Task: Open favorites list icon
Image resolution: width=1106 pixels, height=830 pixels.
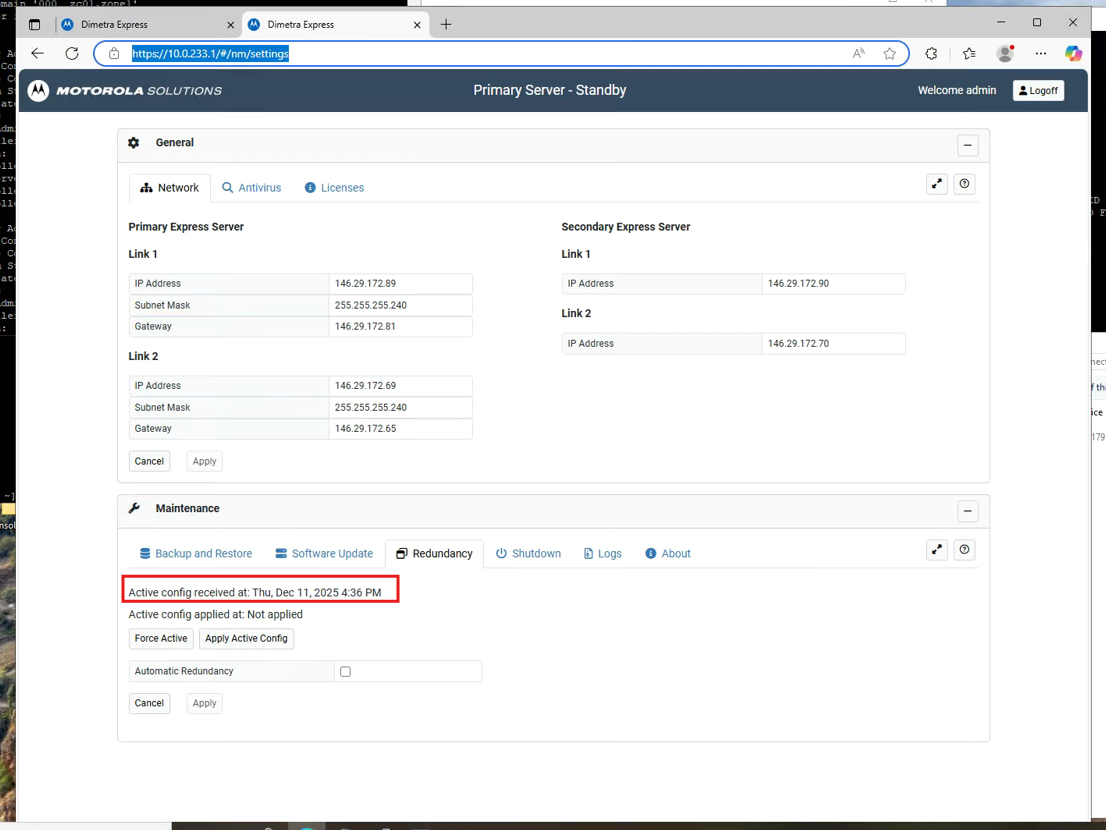Action: point(969,54)
